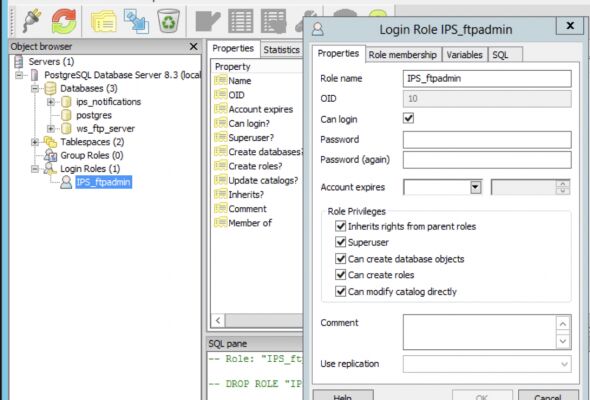Click the postgres database icon

[x=66, y=115]
